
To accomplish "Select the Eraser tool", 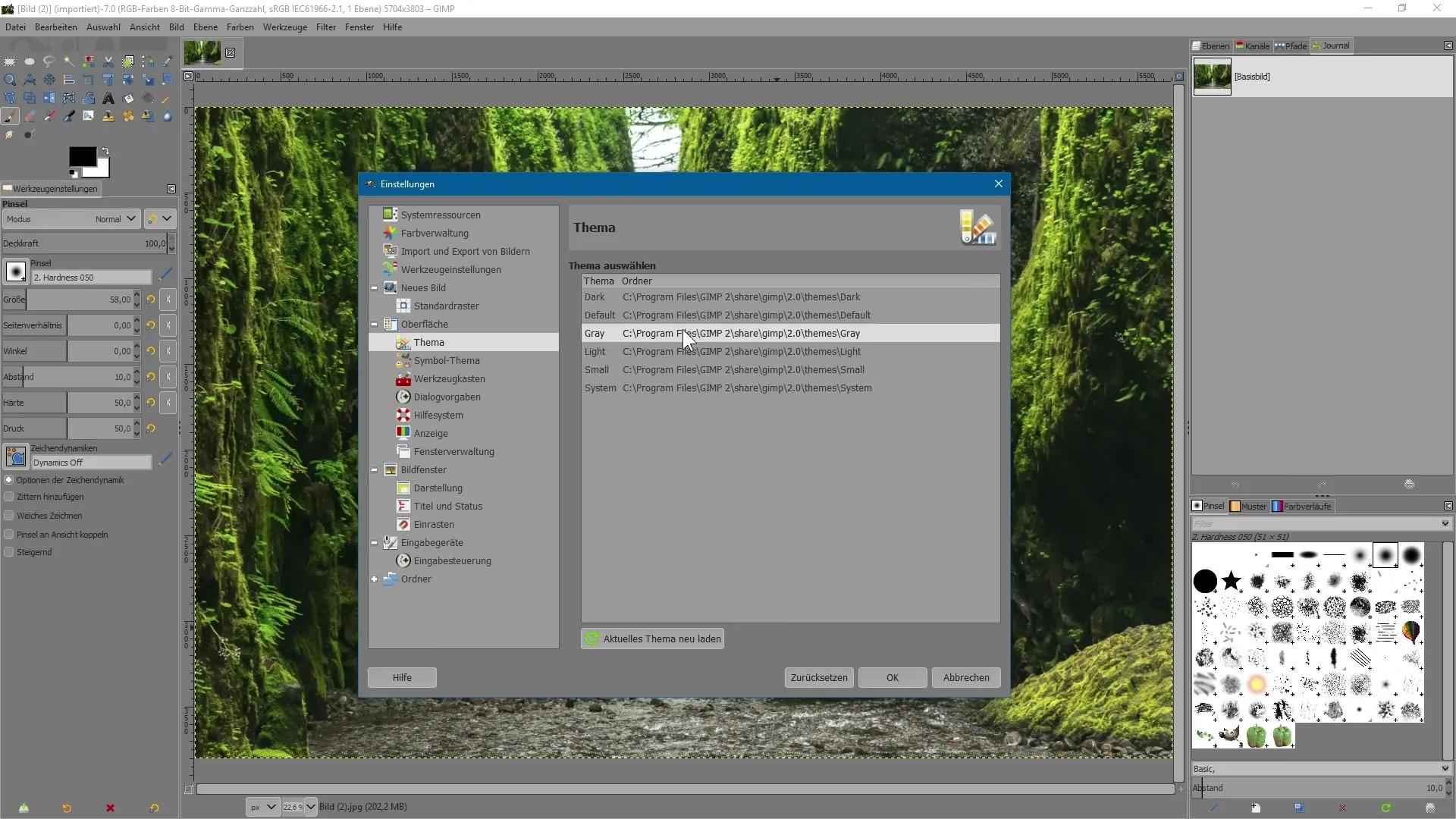I will pos(30,116).
